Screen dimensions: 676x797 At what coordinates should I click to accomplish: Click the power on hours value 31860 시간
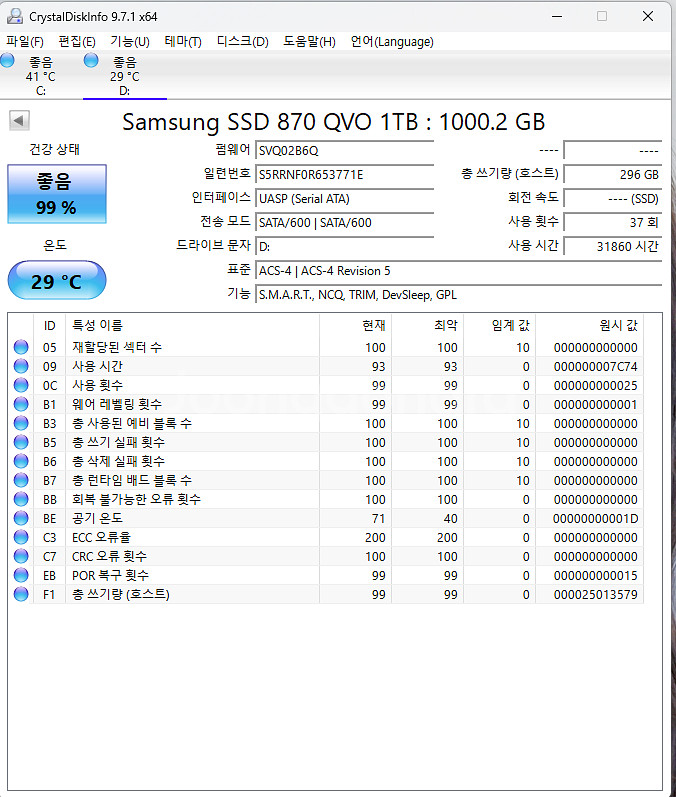pos(612,247)
